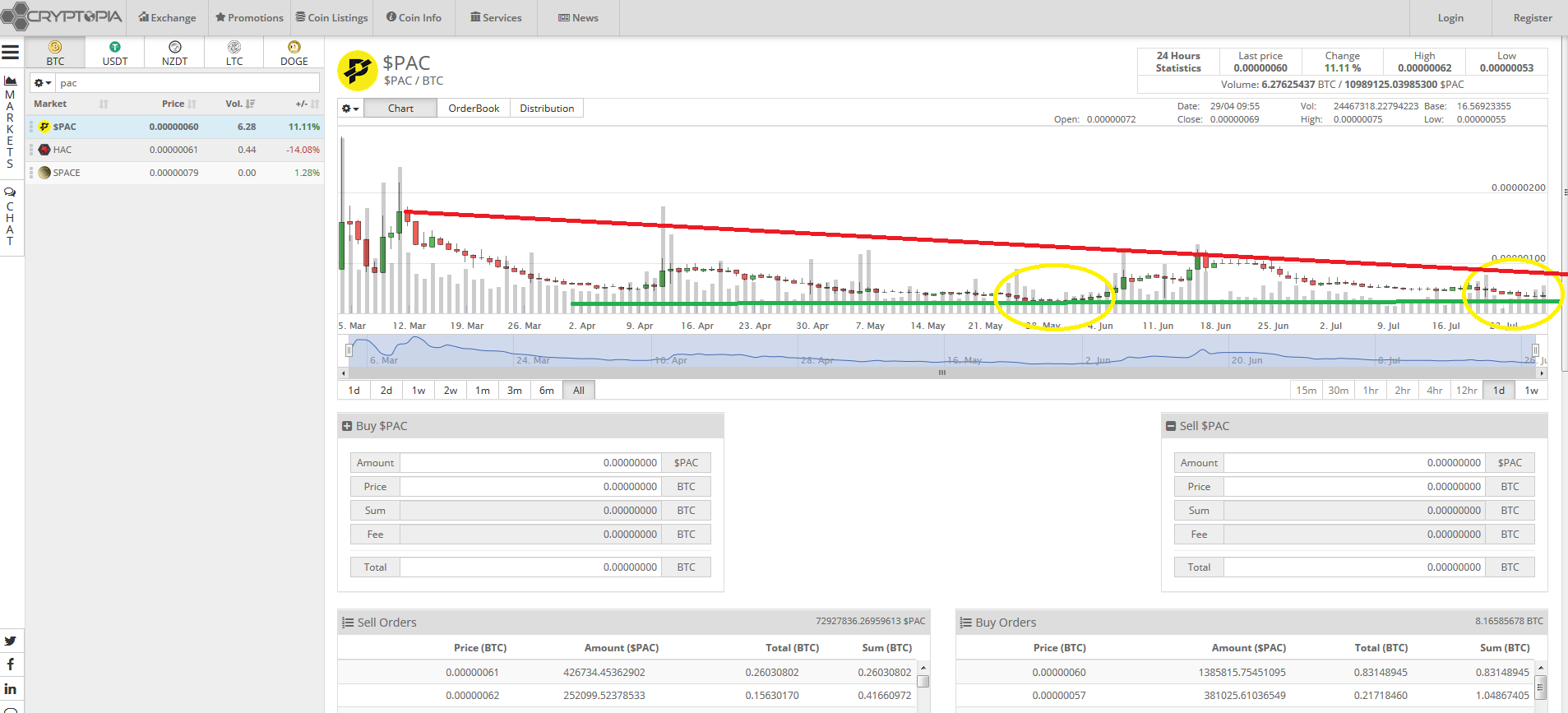Viewport: 1568px width, 713px height.
Task: Select the NZDT base market tab
Action: [174, 53]
